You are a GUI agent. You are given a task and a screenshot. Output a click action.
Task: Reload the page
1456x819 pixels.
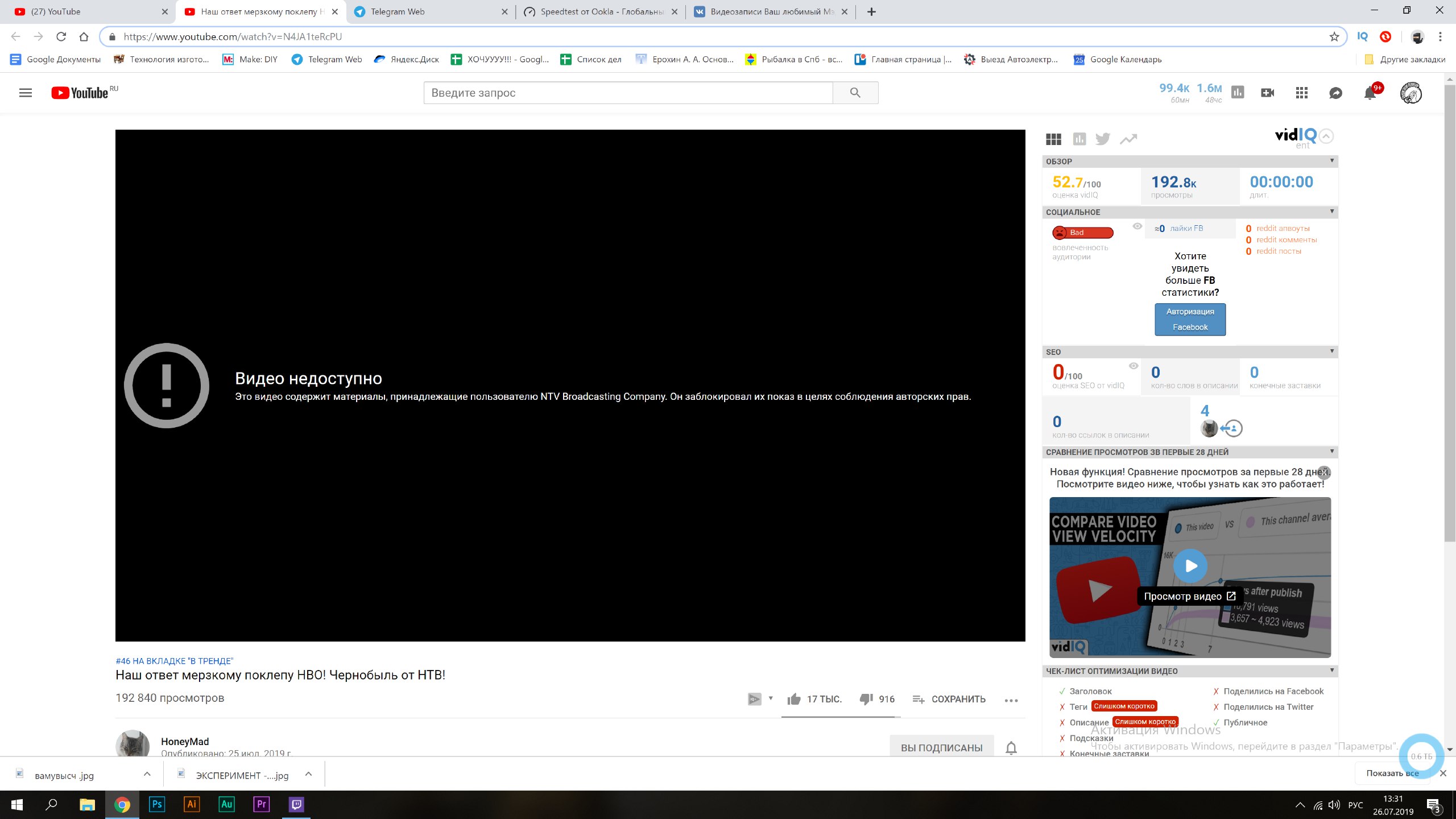tap(61, 36)
